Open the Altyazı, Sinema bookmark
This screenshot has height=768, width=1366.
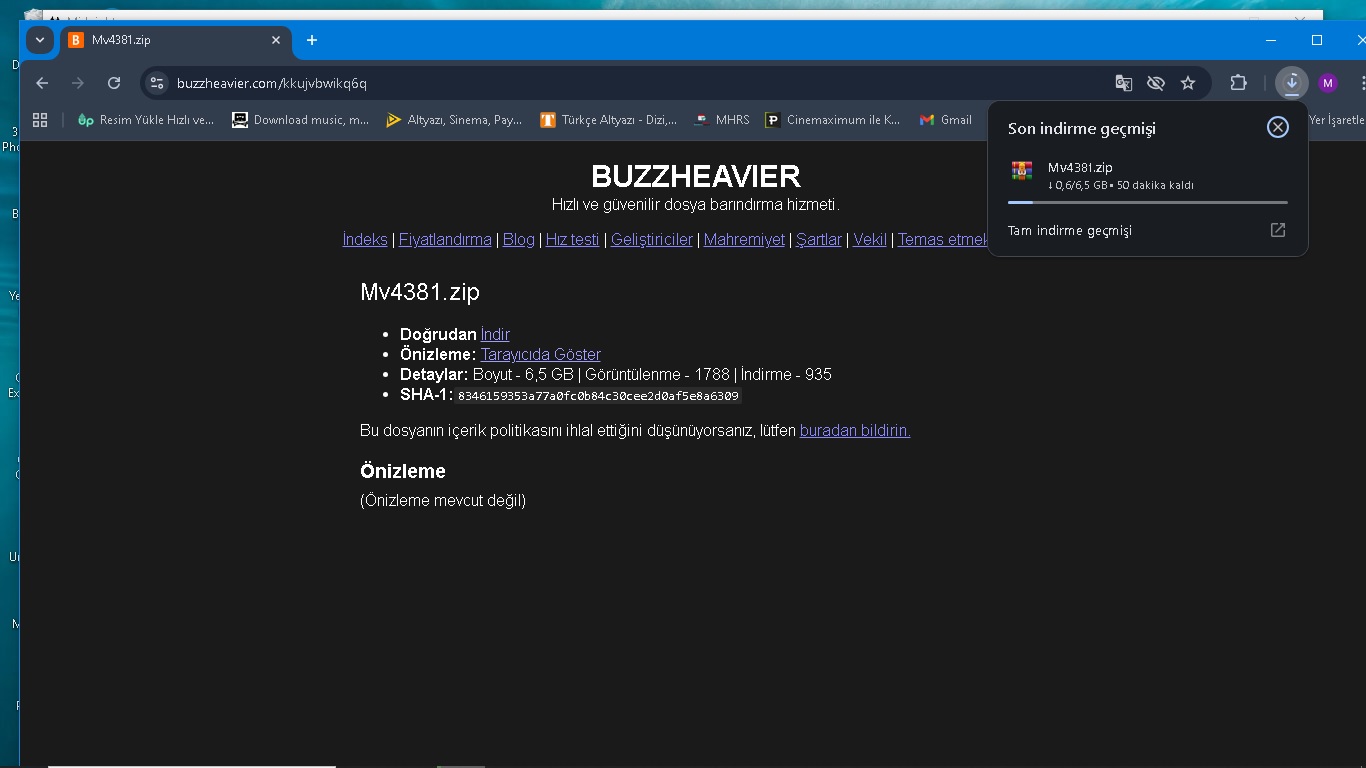coord(453,120)
